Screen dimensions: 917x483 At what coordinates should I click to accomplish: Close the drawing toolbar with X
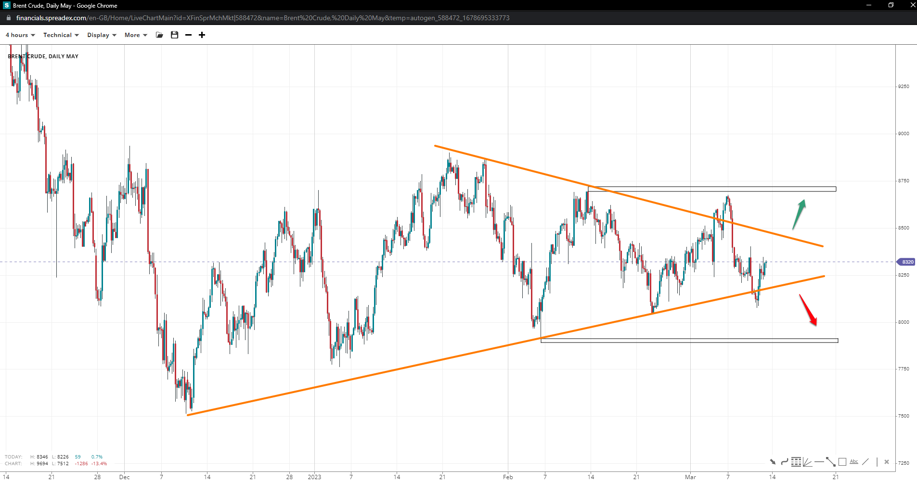(x=886, y=462)
